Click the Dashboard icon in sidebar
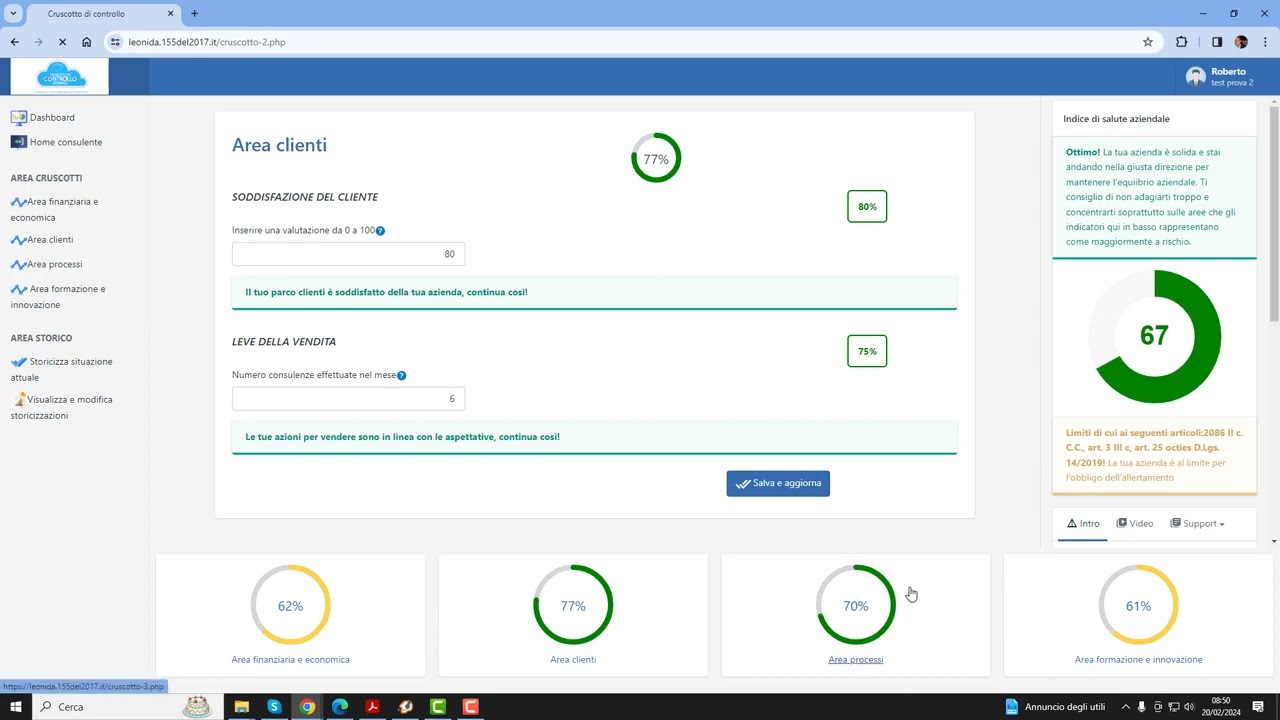1280x720 pixels. pos(18,117)
